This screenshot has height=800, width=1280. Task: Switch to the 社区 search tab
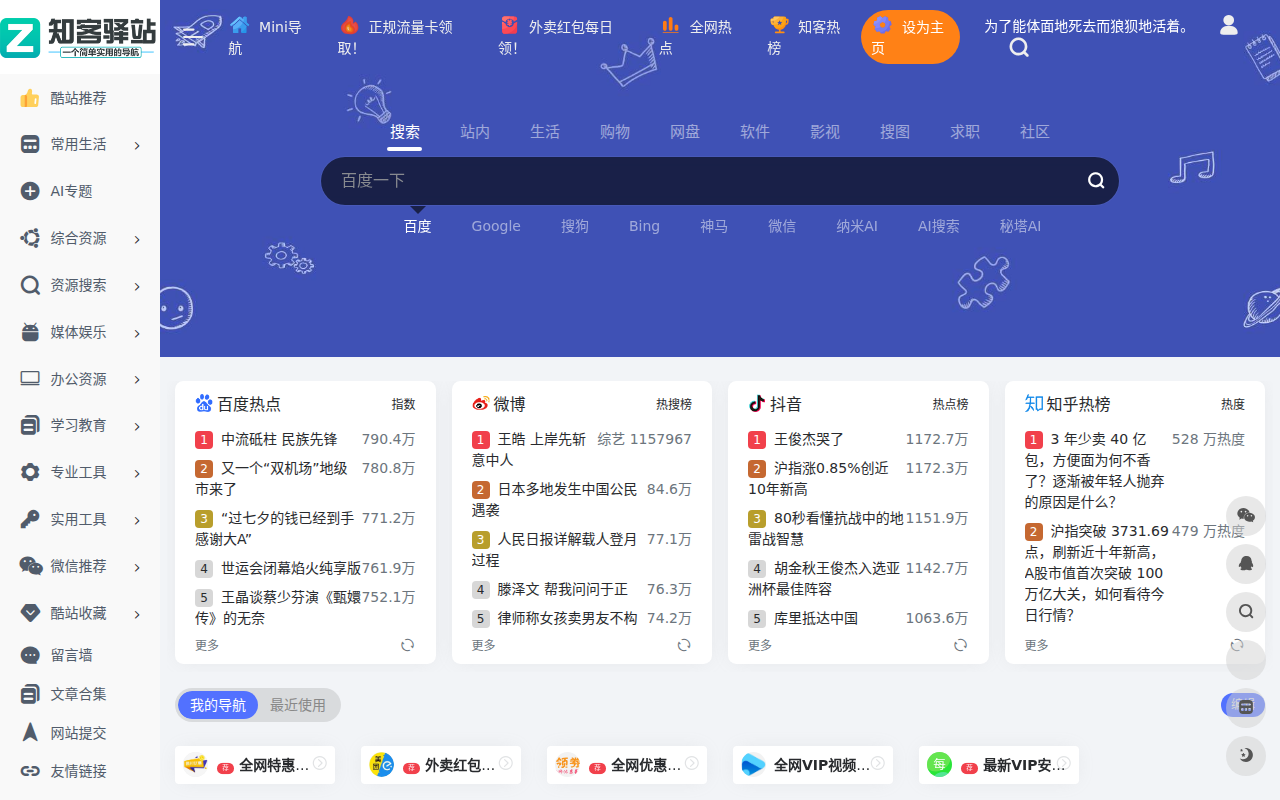1035,132
